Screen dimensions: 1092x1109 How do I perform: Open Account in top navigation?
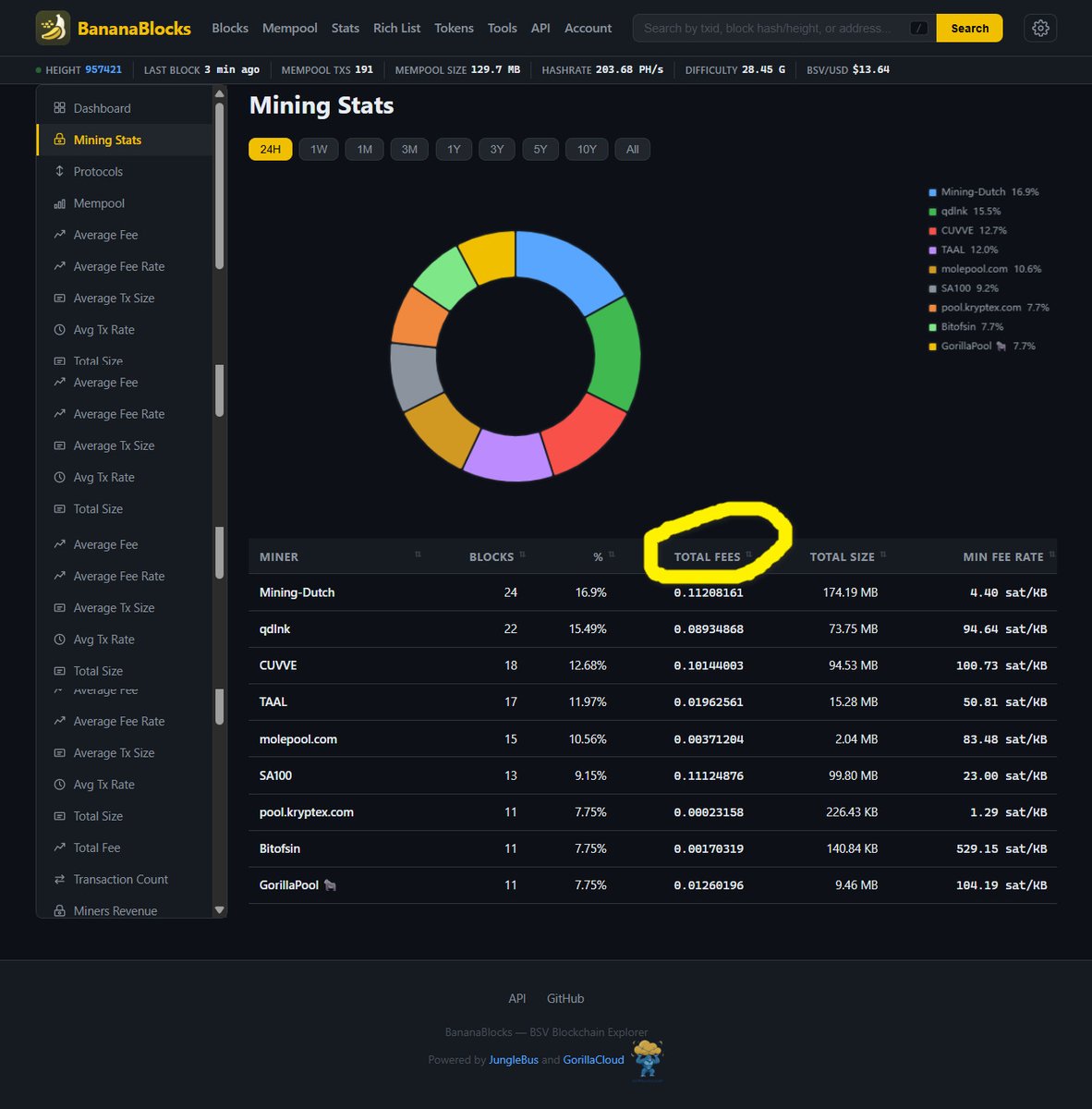(x=588, y=28)
